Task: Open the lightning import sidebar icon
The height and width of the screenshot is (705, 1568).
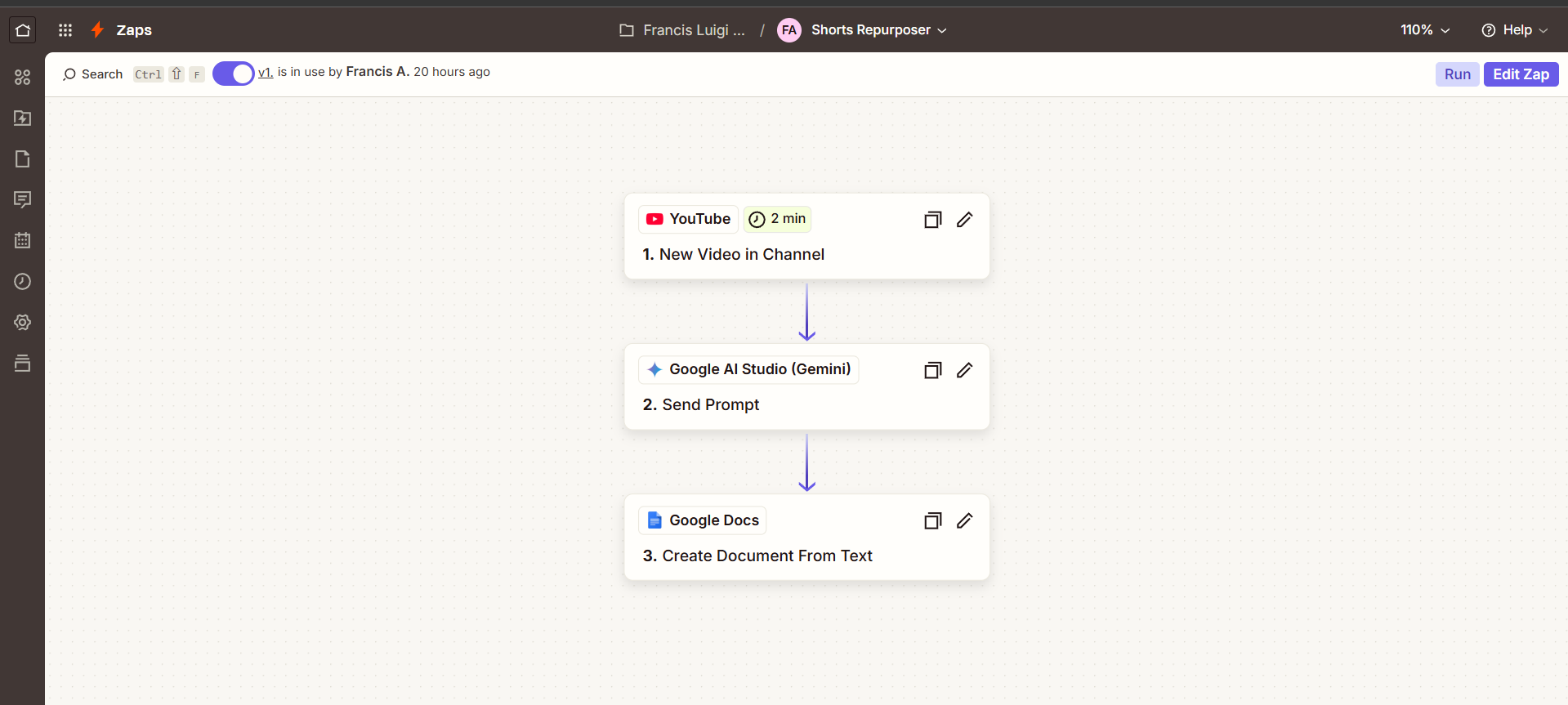Action: (23, 118)
